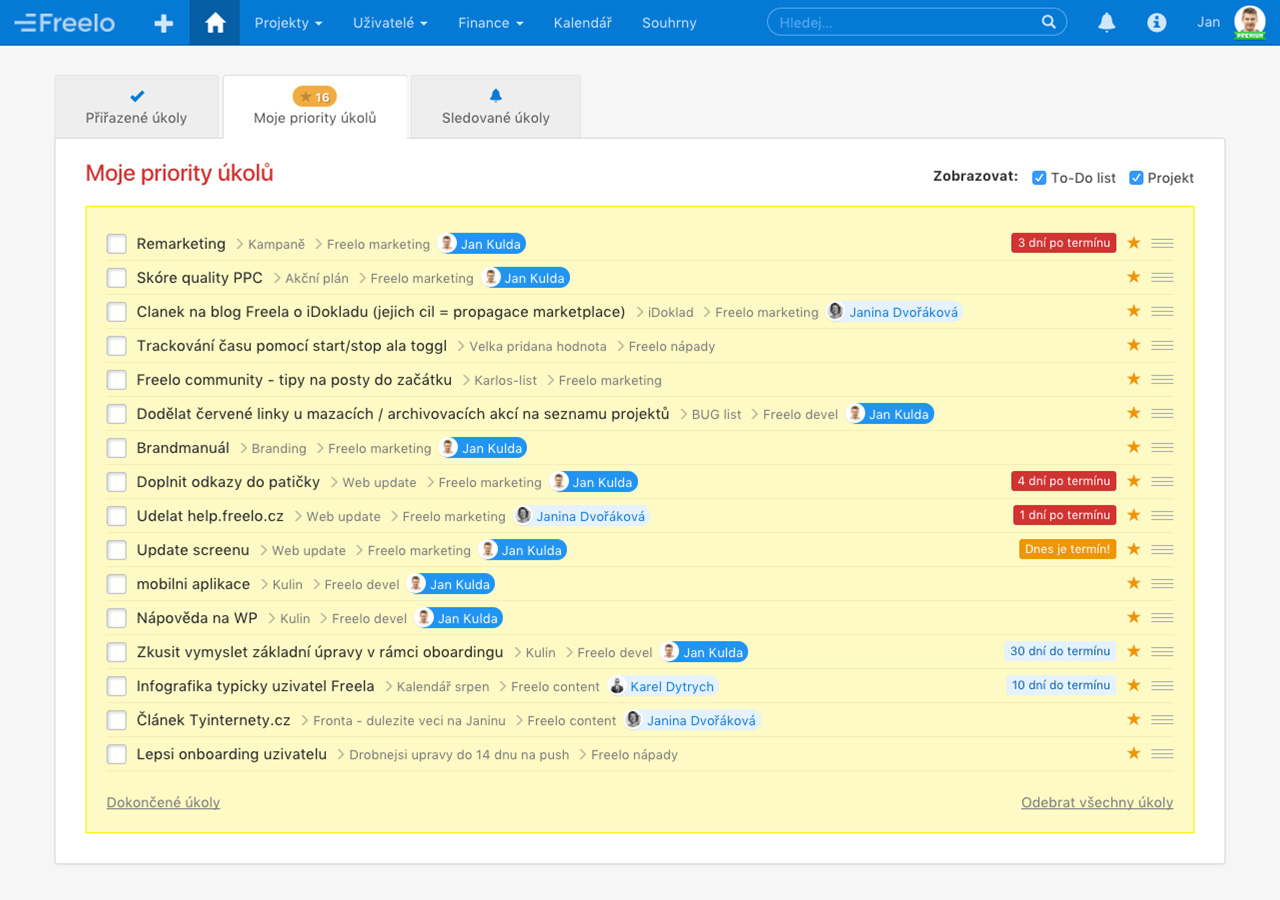Click reorder handle of Trackování času task

(x=1162, y=345)
